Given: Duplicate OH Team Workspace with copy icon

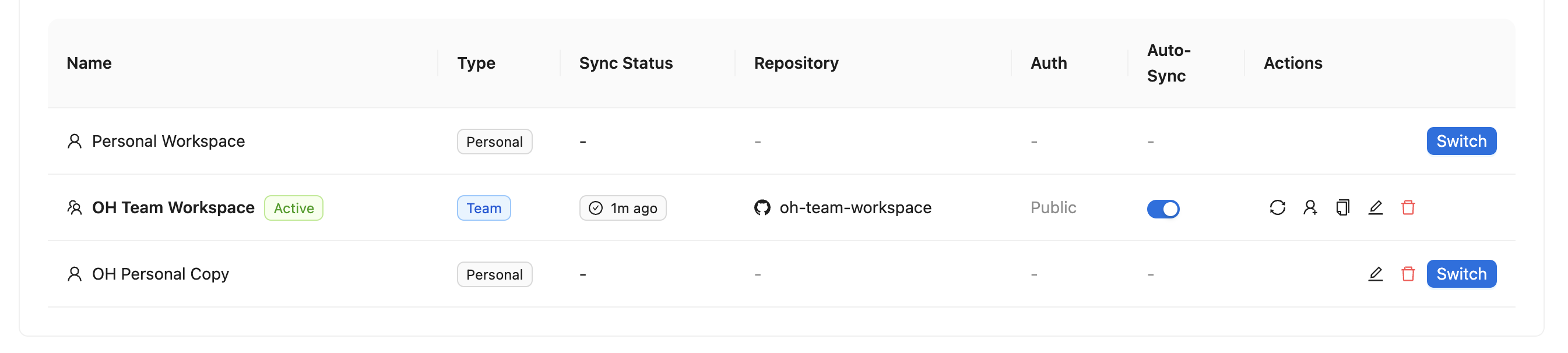Looking at the screenshot, I should [x=1344, y=207].
